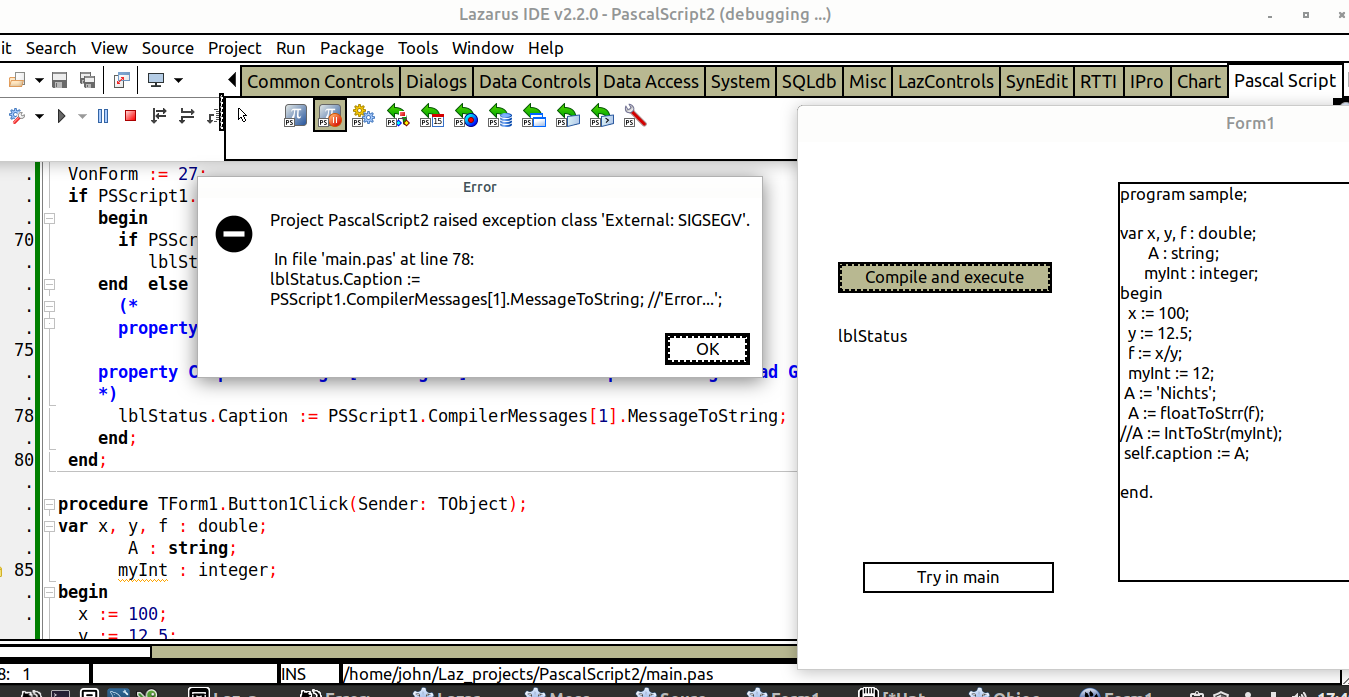This screenshot has height=697, width=1349.
Task: Switch to IPro palette tab
Action: click(1147, 82)
